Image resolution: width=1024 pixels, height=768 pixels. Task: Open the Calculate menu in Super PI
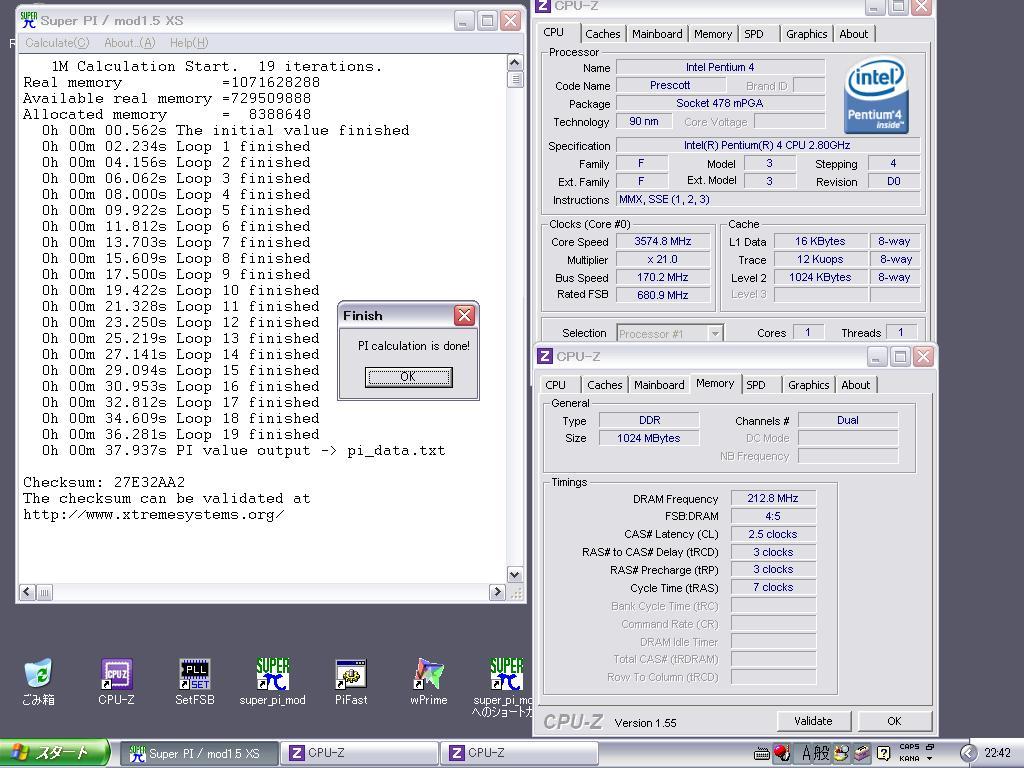pyautogui.click(x=57, y=42)
